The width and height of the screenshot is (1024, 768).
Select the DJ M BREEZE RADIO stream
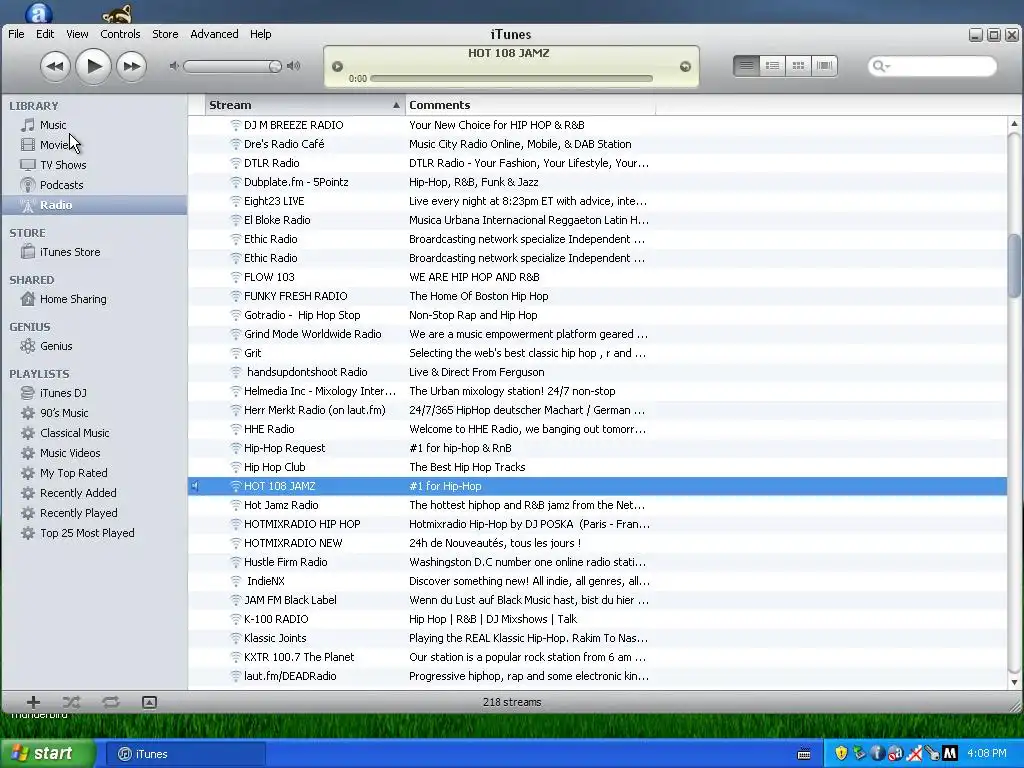click(x=597, y=125)
